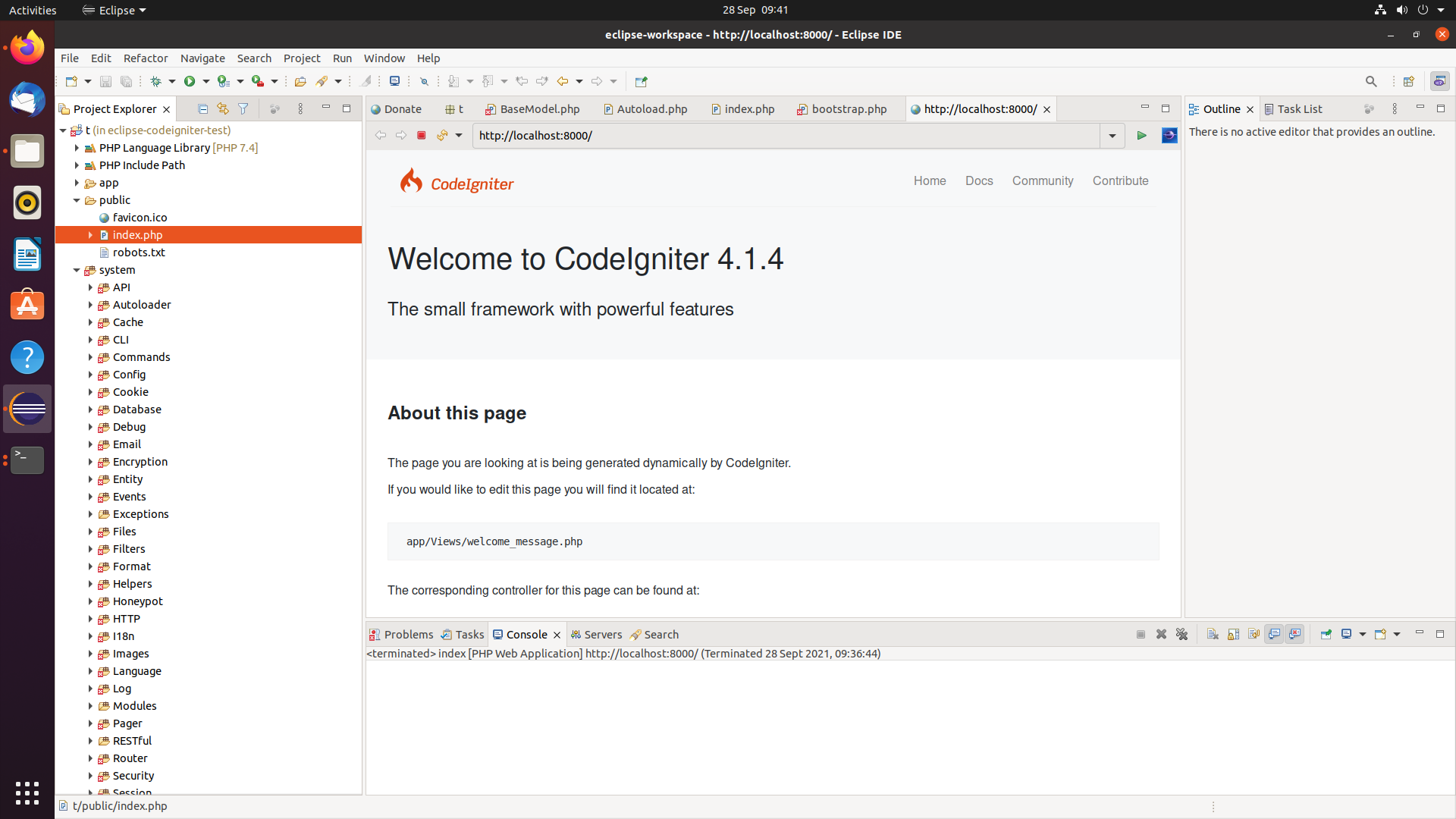Open the Refactor menu
The width and height of the screenshot is (1456, 819).
point(146,58)
